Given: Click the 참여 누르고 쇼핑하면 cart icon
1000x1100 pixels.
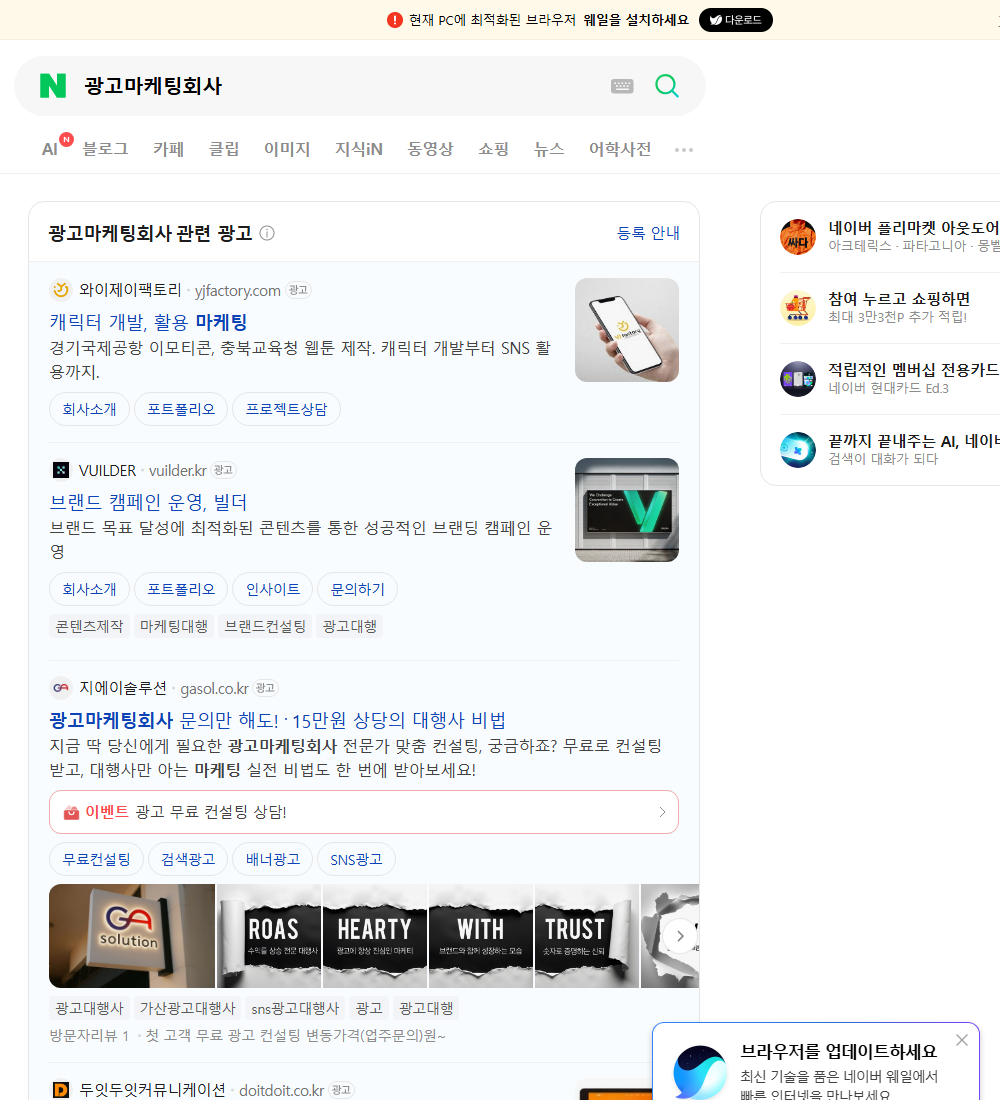Looking at the screenshot, I should click(798, 308).
